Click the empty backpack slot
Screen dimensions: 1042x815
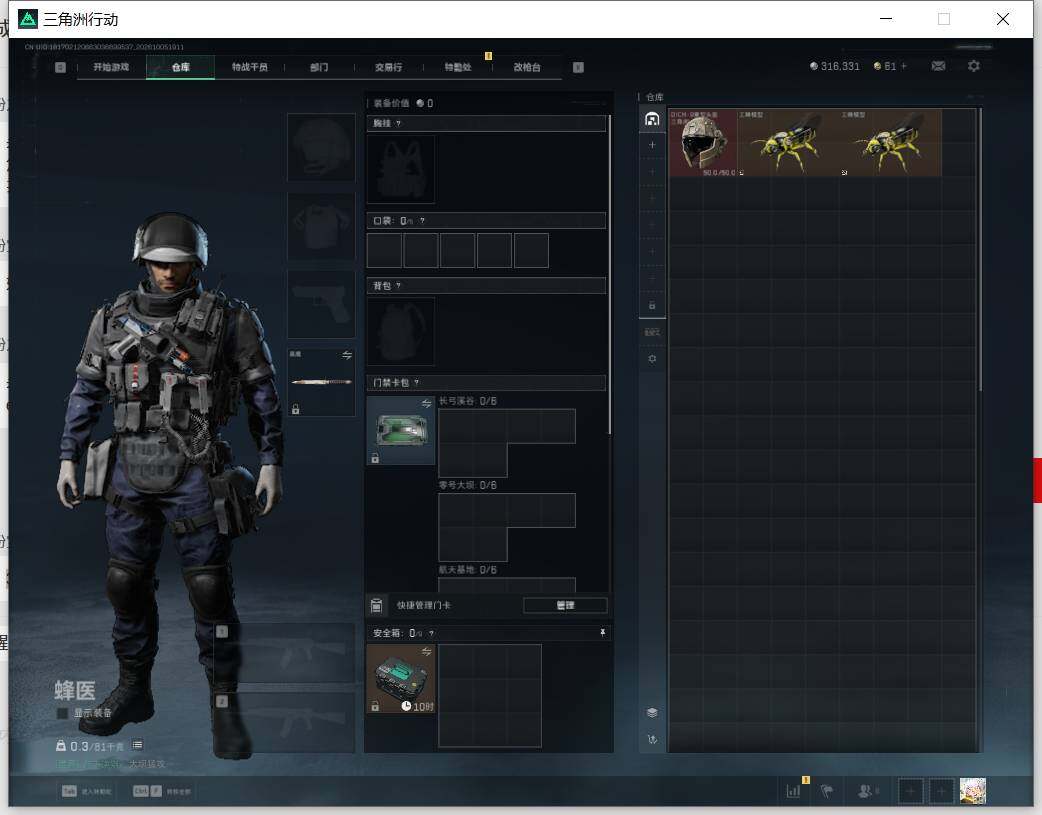(x=401, y=331)
